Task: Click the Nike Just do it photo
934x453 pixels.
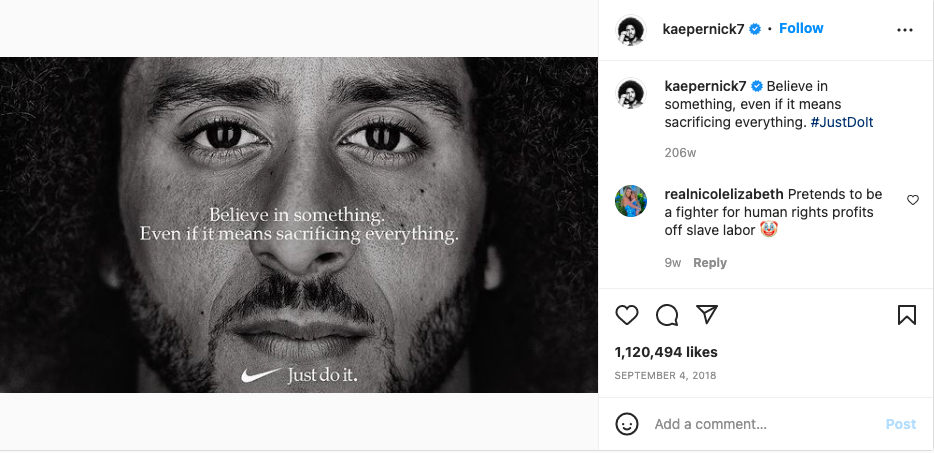Action: (299, 225)
